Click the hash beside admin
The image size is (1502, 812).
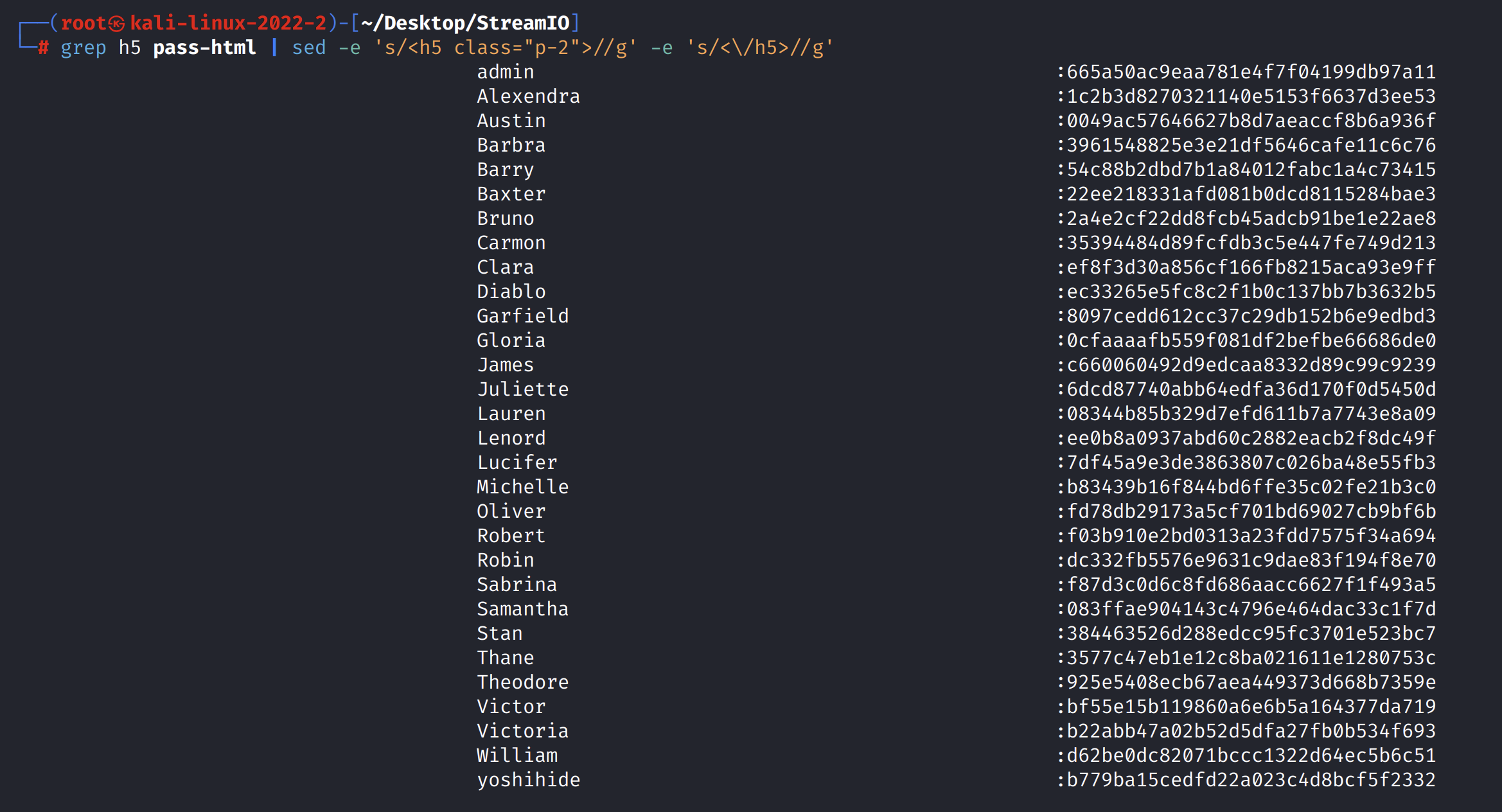(1250, 72)
